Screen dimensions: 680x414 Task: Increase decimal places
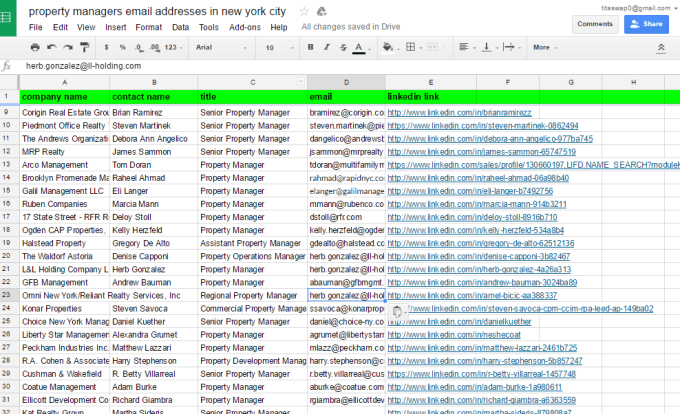click(155, 48)
